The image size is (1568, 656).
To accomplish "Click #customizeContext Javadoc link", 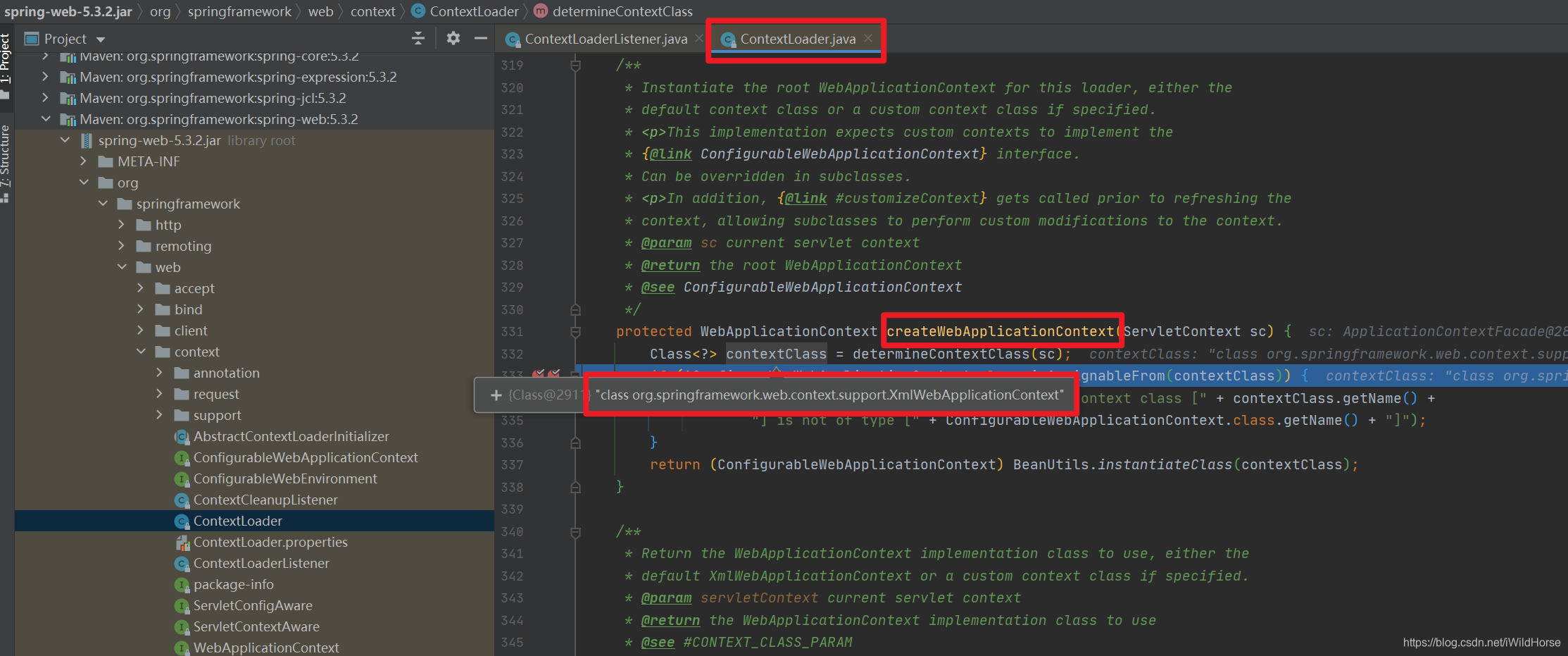I will tap(907, 198).
